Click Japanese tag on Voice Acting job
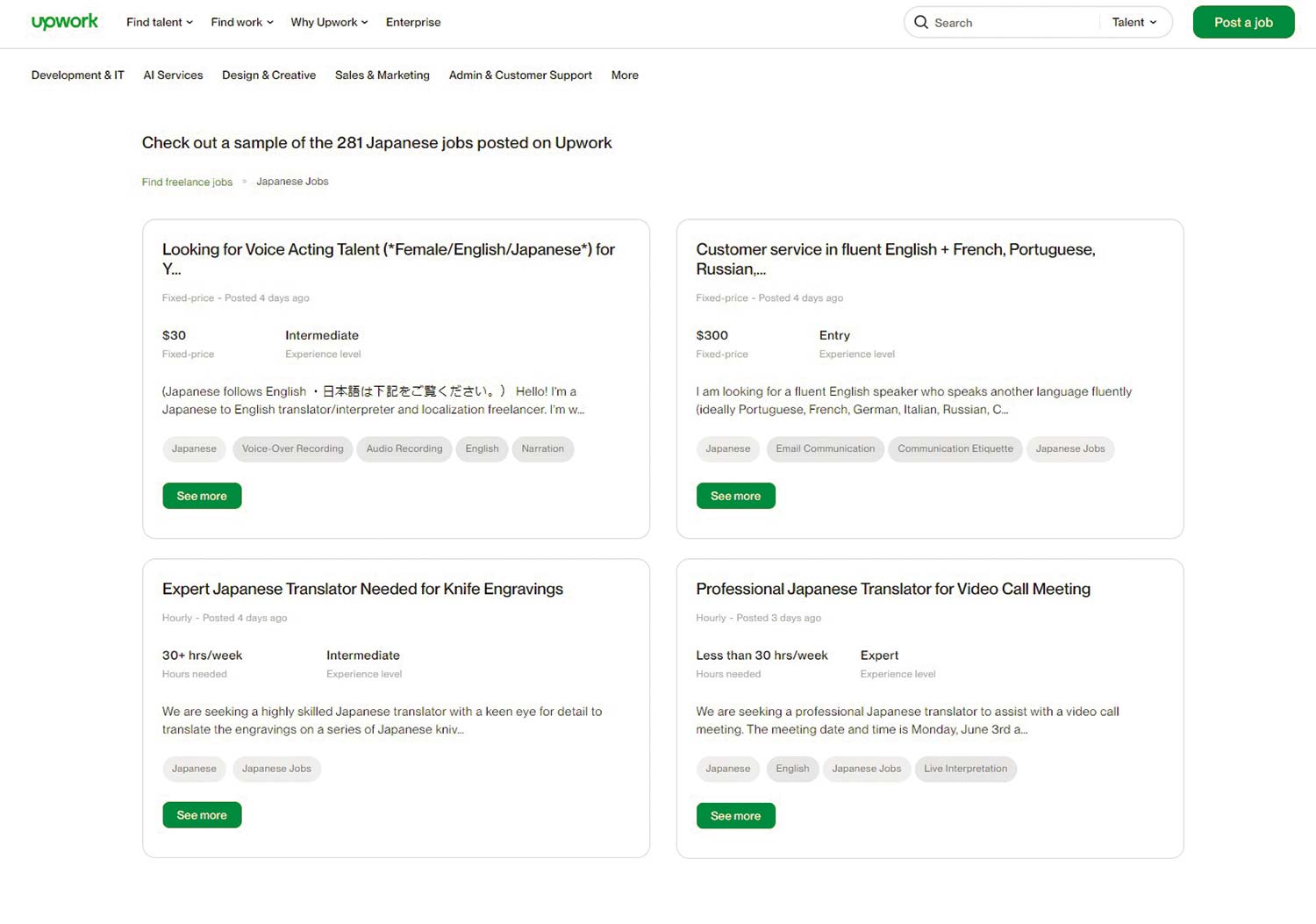Viewport: 1316px width, 924px height. (x=194, y=448)
